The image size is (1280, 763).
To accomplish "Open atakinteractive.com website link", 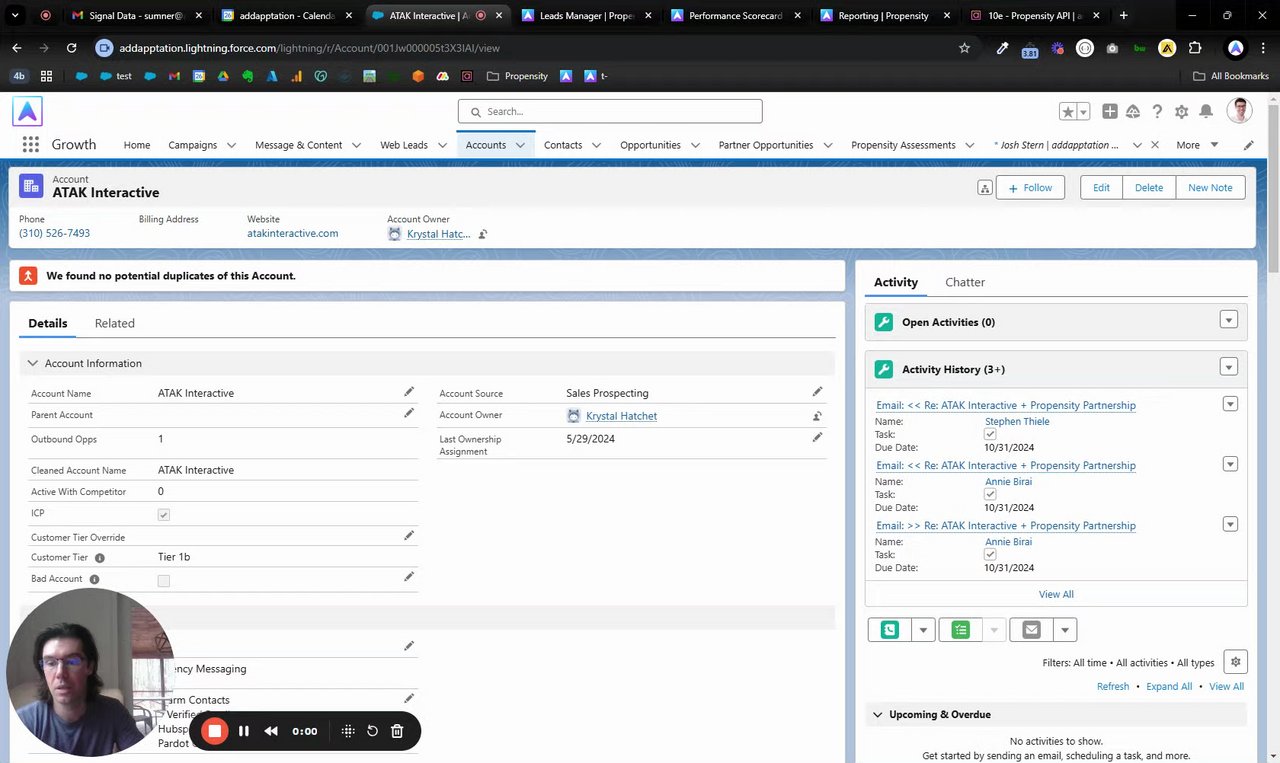I will (293, 233).
